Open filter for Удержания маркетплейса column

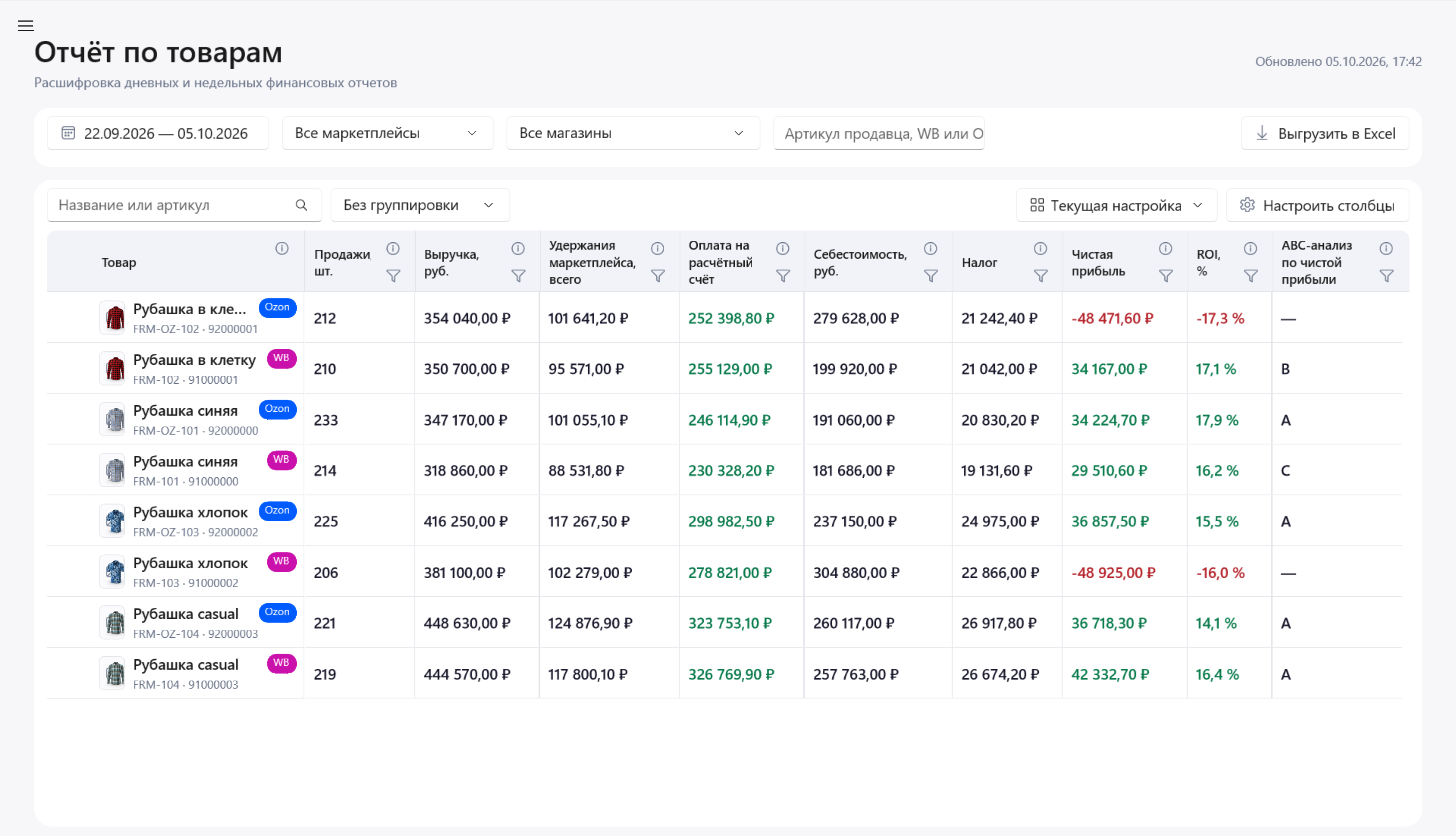658,276
